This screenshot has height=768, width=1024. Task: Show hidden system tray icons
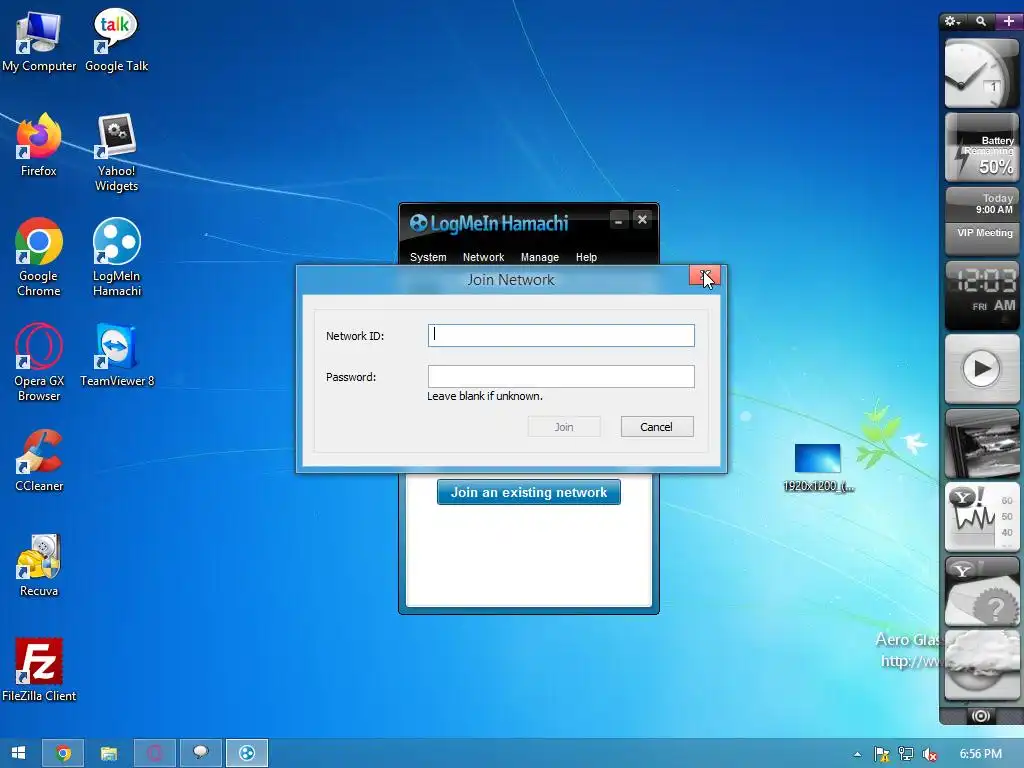coord(857,754)
